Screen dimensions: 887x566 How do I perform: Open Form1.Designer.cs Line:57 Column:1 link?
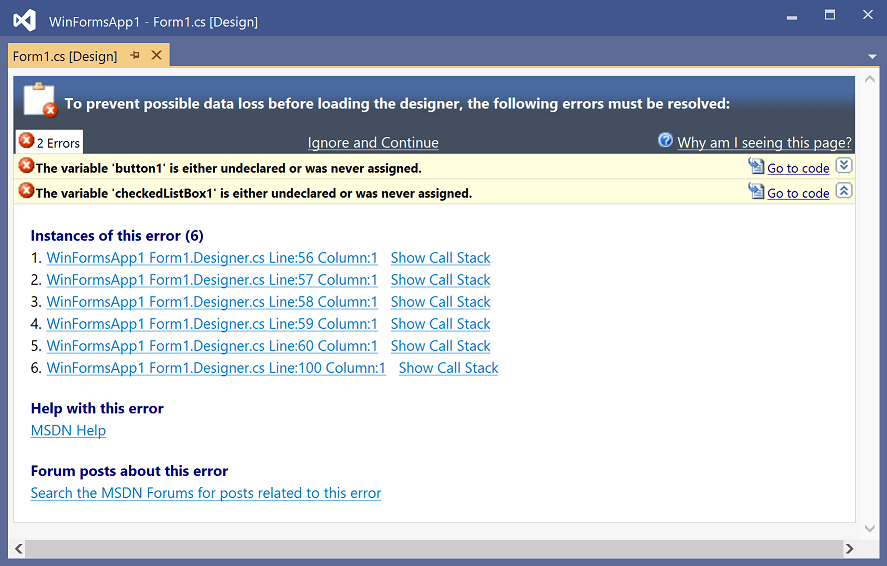coord(212,280)
